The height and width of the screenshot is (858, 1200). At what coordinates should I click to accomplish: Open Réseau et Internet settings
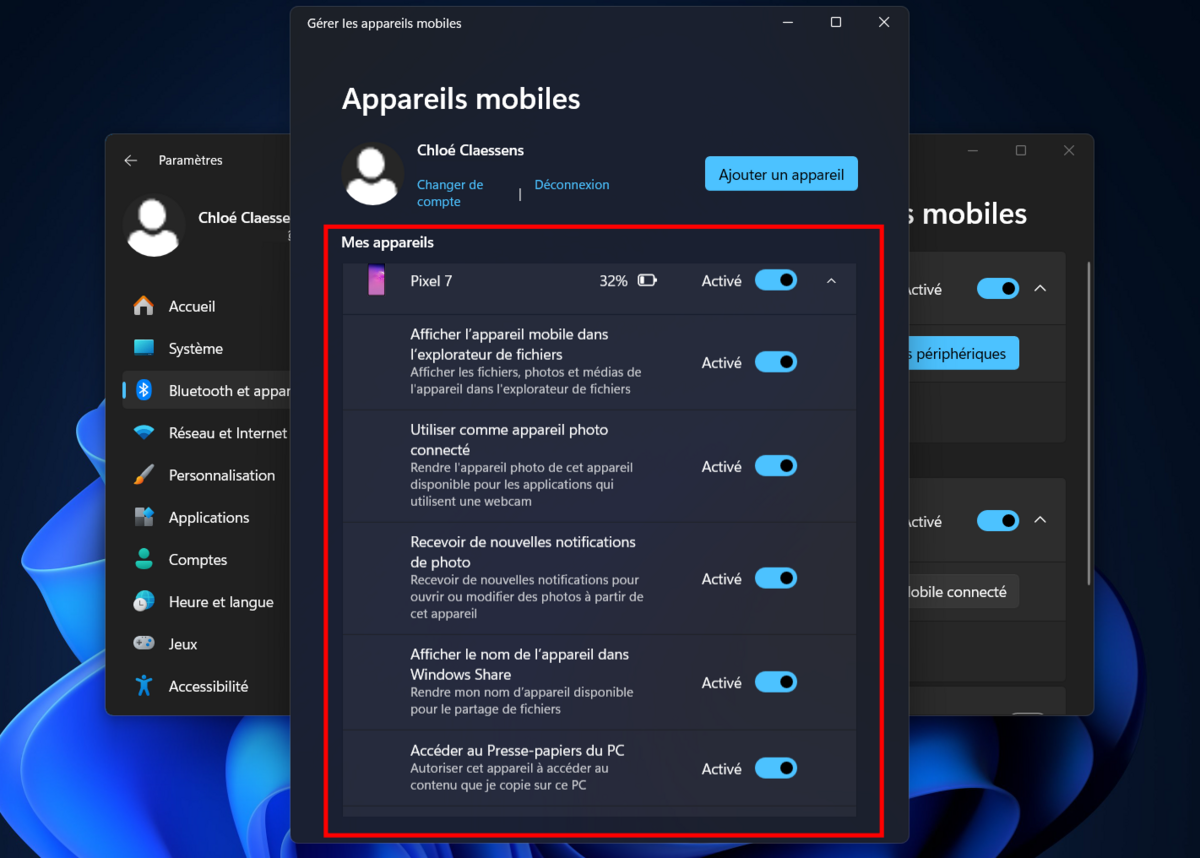(206, 433)
